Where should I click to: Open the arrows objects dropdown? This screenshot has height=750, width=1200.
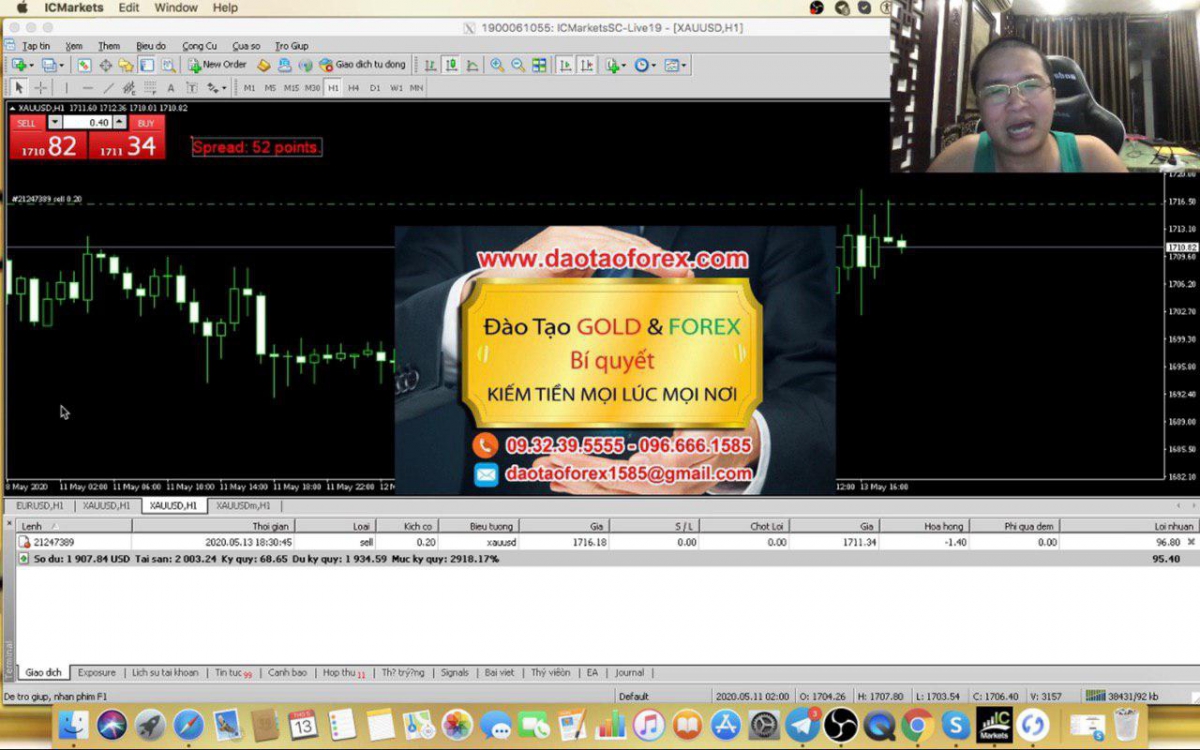coord(216,88)
